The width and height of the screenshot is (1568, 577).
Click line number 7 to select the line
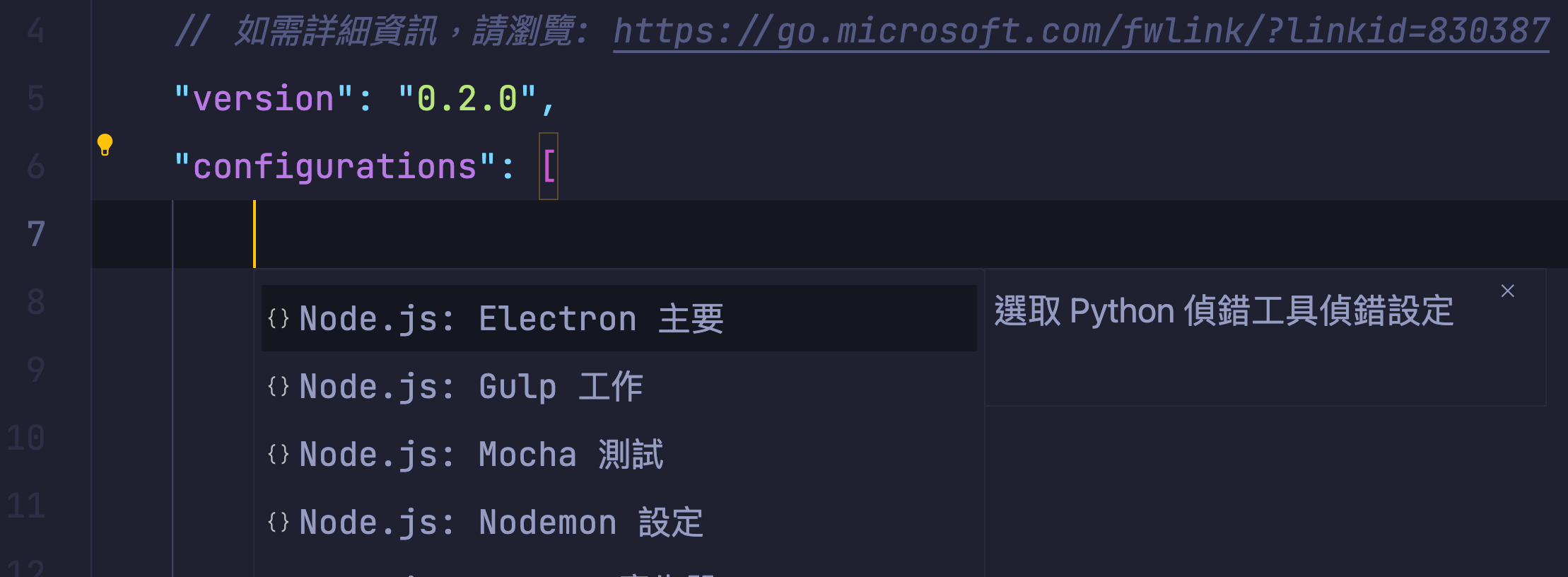tap(35, 233)
